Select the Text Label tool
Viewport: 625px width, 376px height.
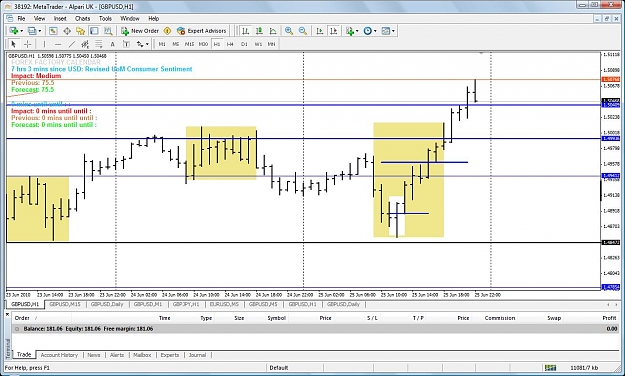pos(126,44)
